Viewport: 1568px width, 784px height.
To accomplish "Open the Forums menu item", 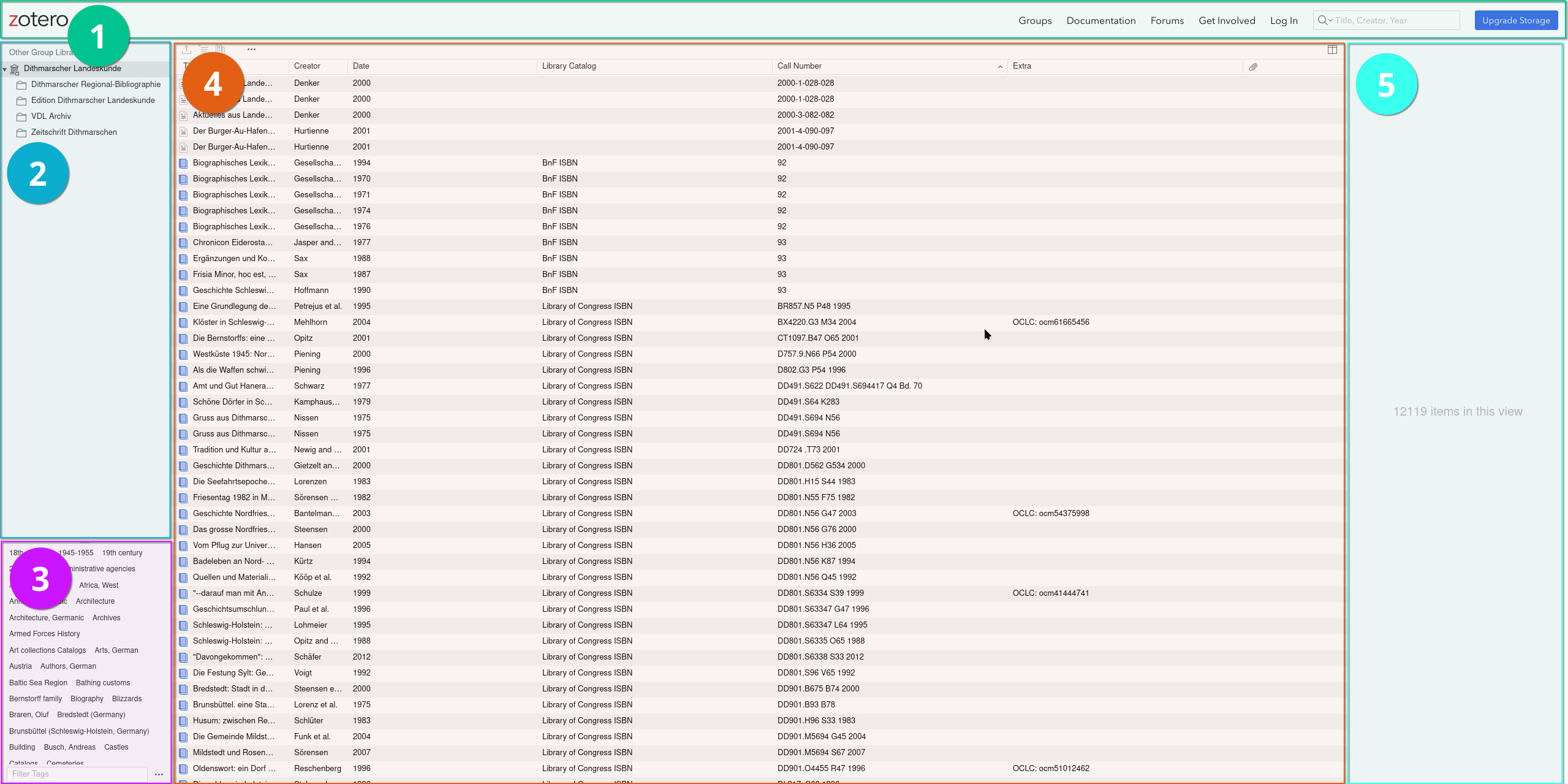I will pyautogui.click(x=1167, y=20).
